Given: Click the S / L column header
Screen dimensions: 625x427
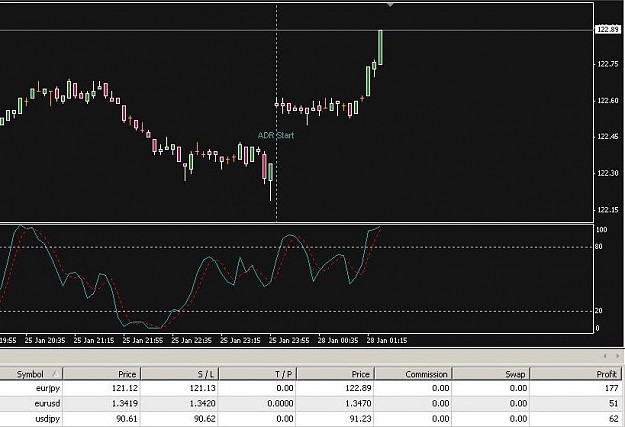Looking at the screenshot, I should 180,374.
